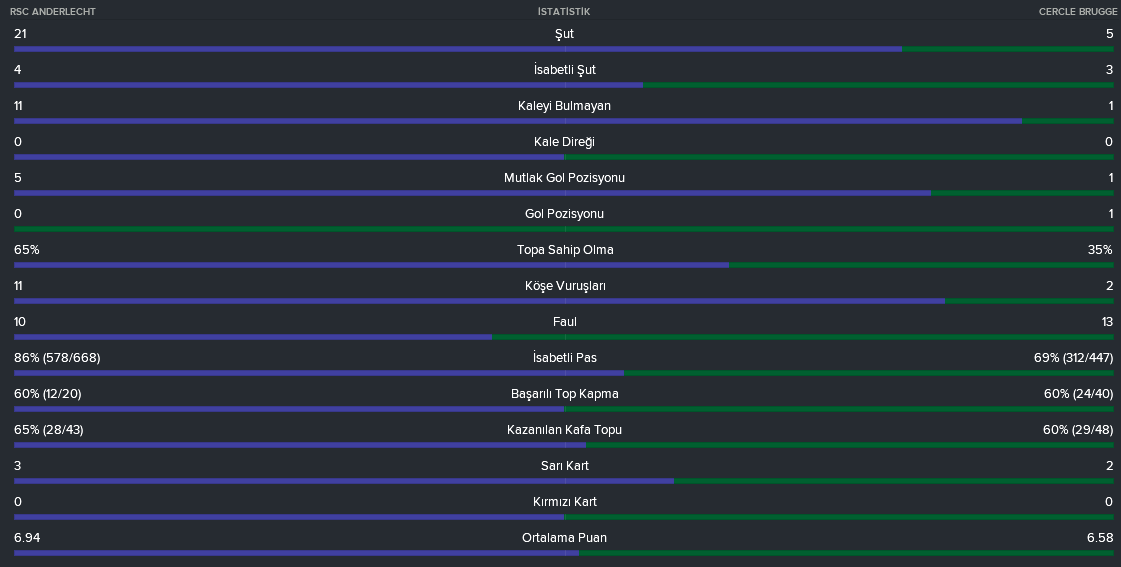Click the Cercle Brugge column header
Screen dimensions: 1121x567
(x=1077, y=11)
